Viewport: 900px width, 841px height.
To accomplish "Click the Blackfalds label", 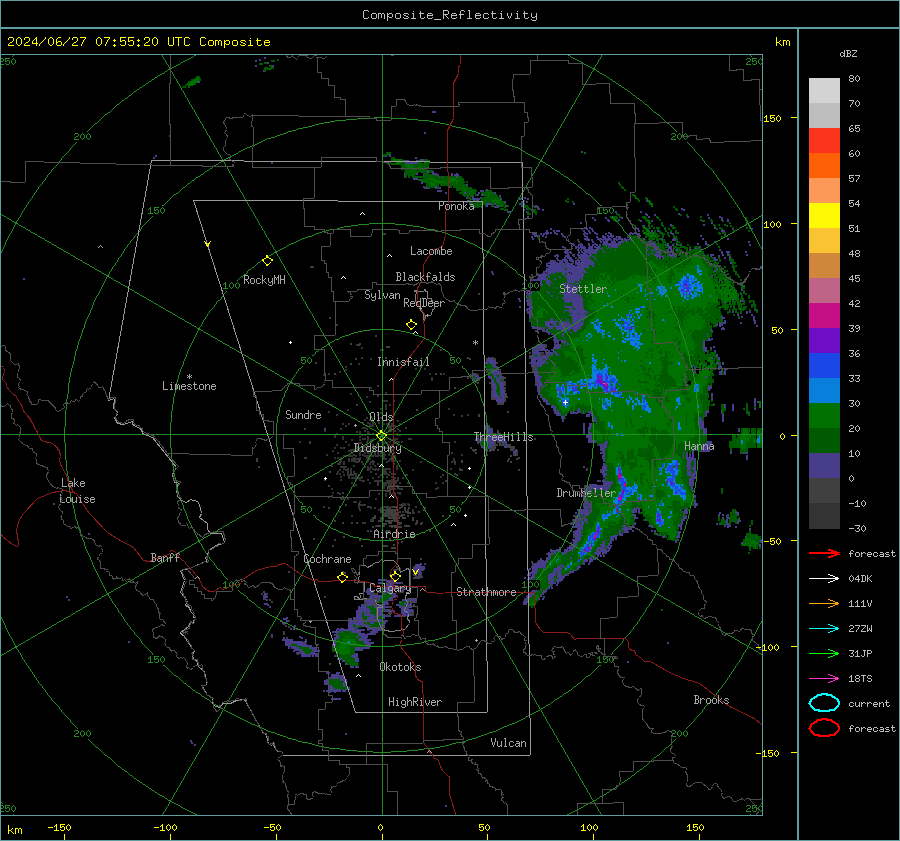I will pyautogui.click(x=425, y=277).
